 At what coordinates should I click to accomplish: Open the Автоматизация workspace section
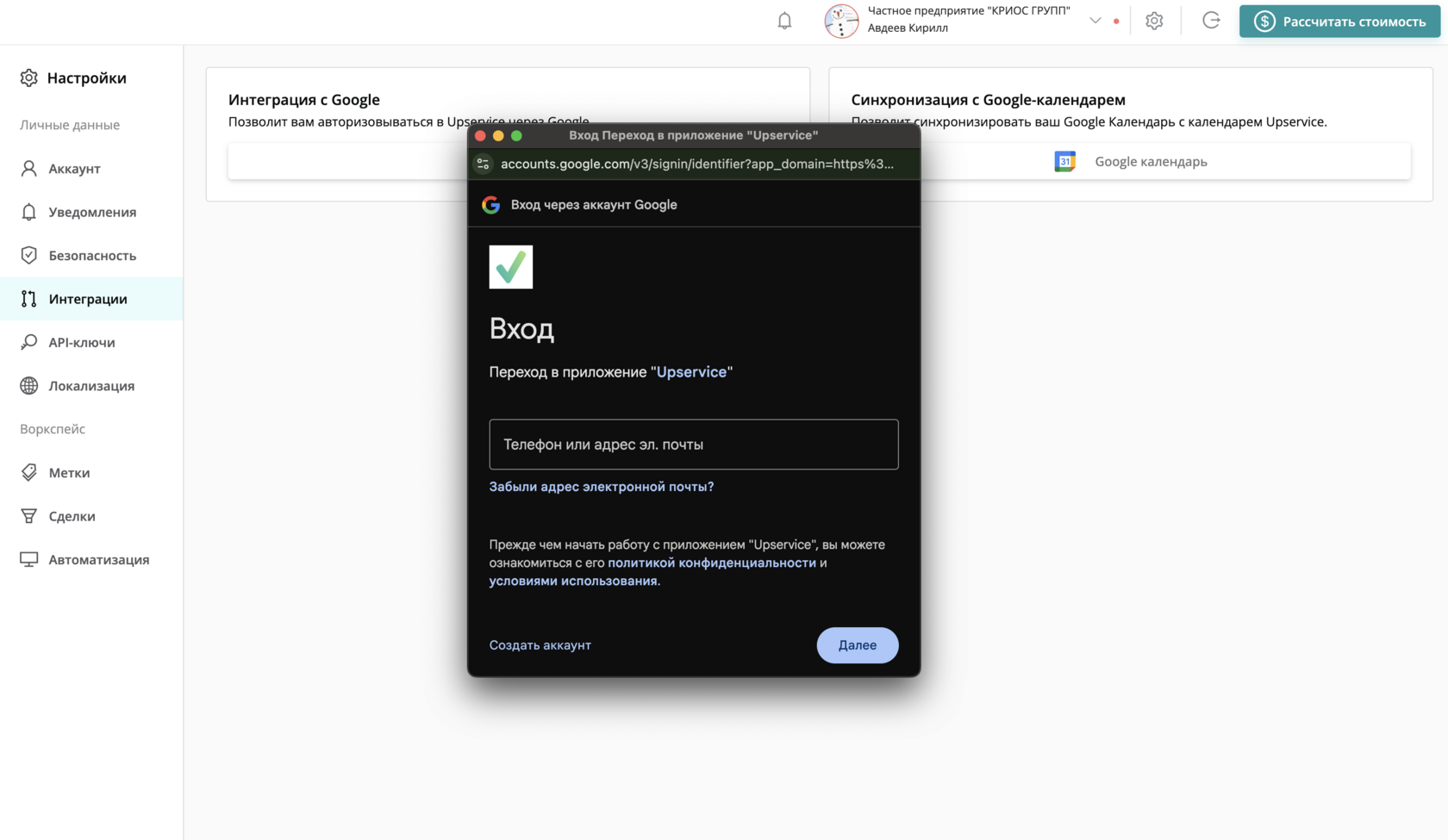click(x=91, y=559)
